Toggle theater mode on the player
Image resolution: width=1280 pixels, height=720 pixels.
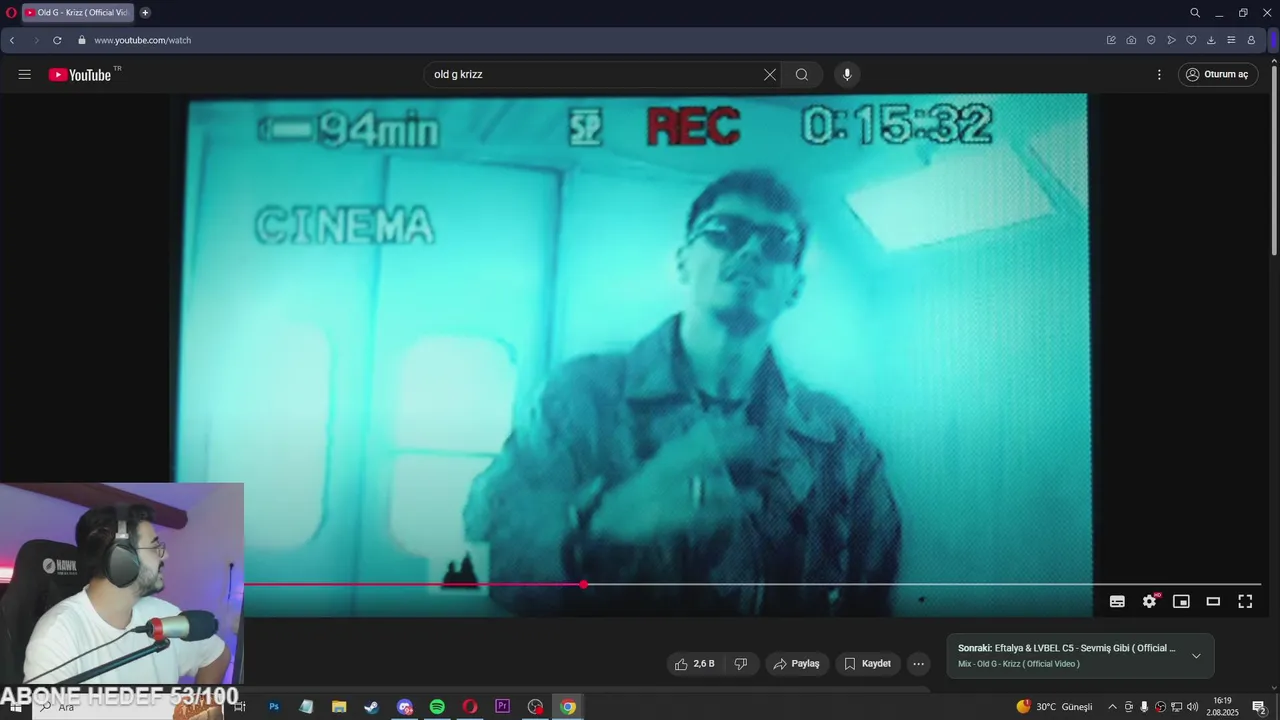(1213, 601)
